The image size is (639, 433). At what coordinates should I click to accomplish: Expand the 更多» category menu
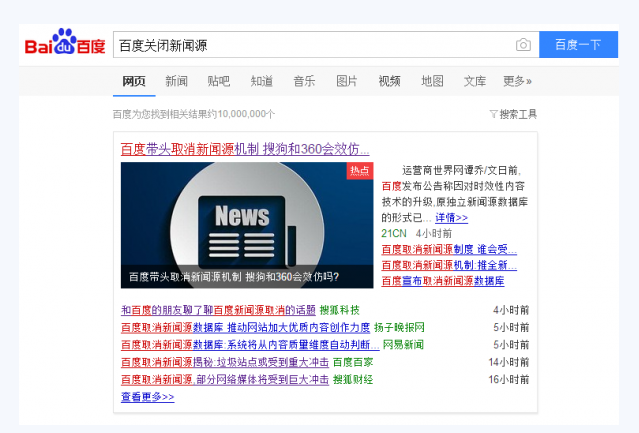click(x=517, y=81)
